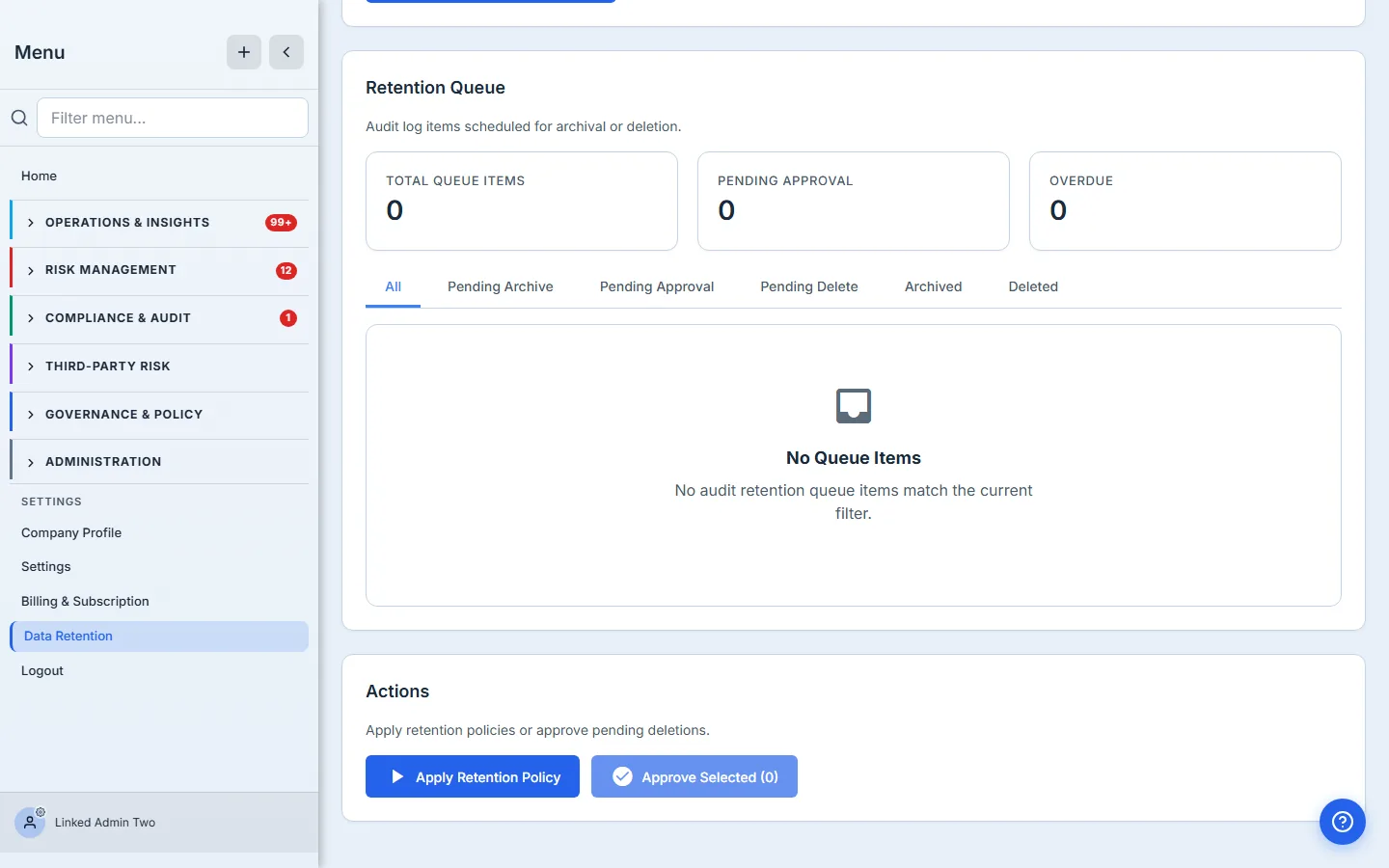
Task: Click the Actions section heading
Action: tap(397, 692)
